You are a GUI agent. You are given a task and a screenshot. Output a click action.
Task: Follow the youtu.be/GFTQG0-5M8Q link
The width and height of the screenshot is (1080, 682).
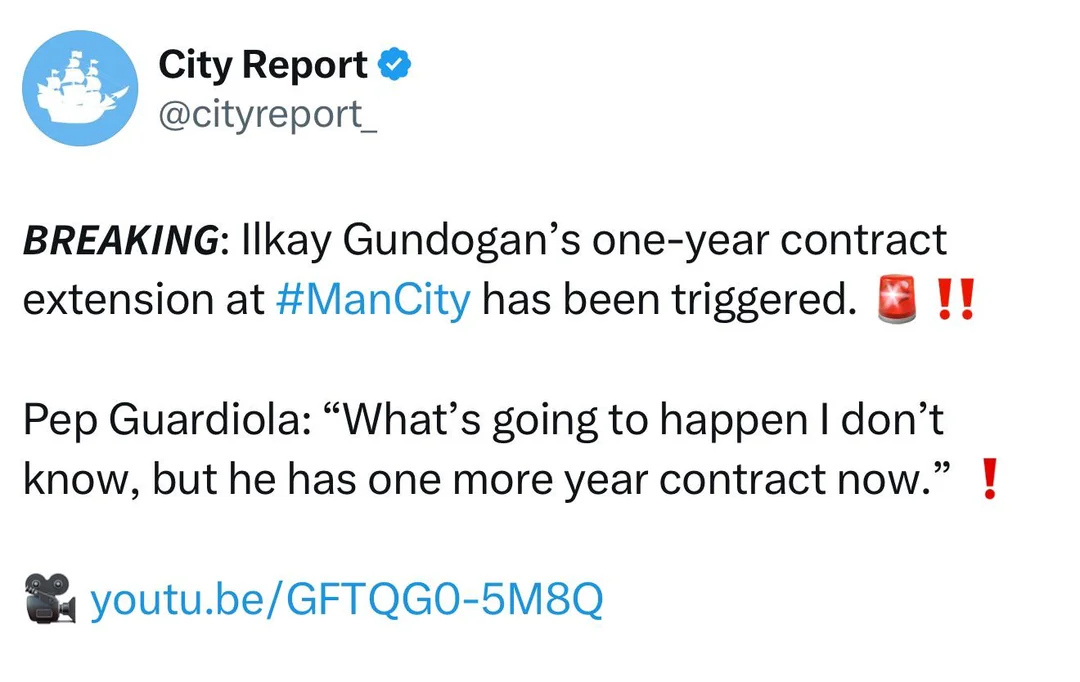click(x=347, y=598)
